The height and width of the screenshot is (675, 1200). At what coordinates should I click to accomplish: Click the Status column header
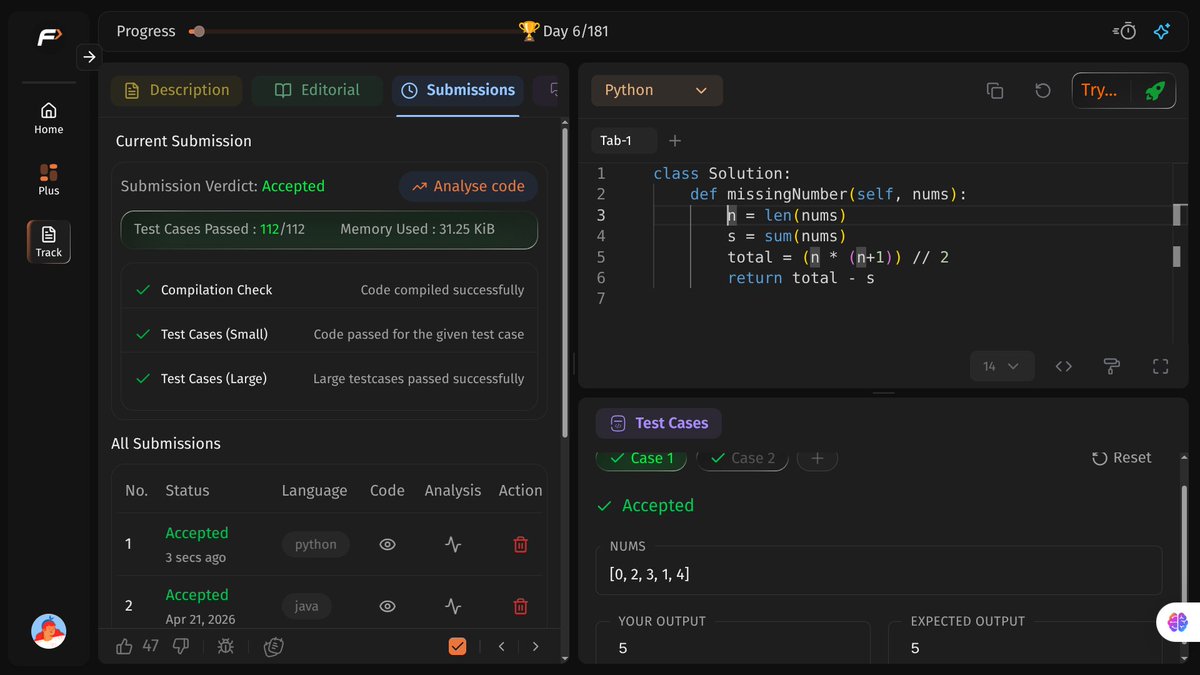187,490
